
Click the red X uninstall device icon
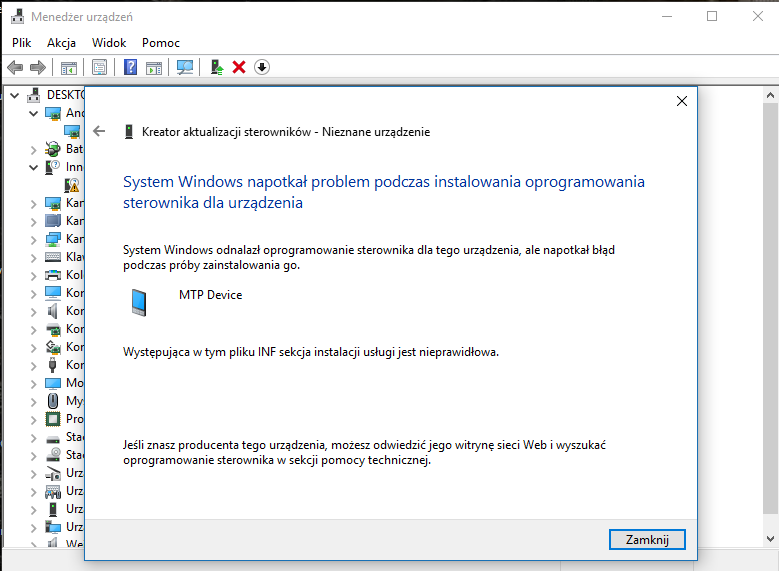[239, 67]
